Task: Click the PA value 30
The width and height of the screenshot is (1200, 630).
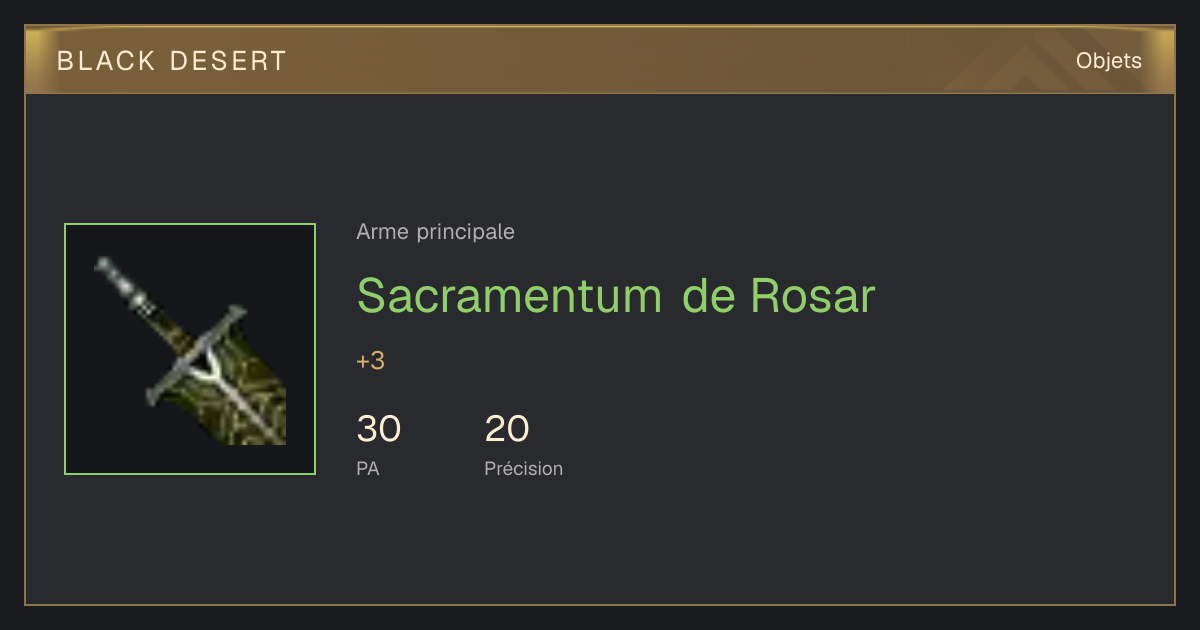Action: 379,429
